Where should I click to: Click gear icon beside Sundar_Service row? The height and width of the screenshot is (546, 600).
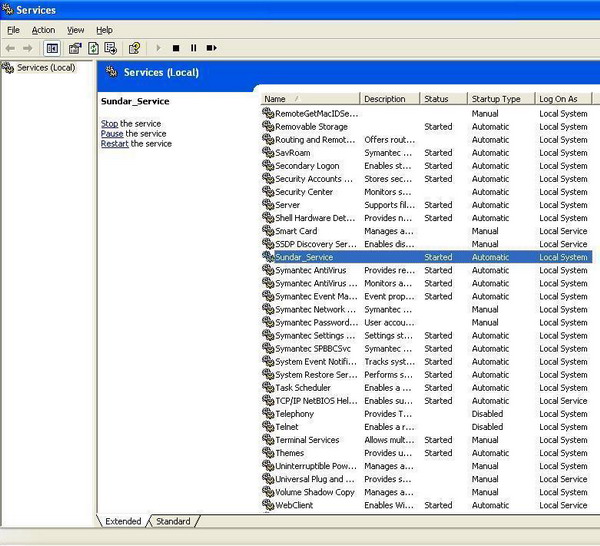click(x=268, y=257)
